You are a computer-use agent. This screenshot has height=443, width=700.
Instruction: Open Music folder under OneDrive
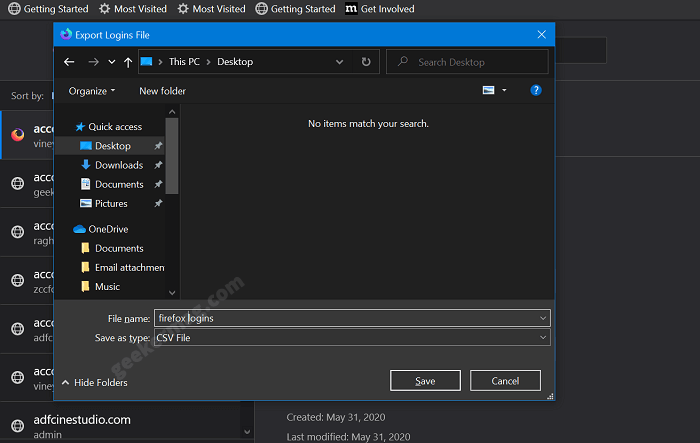pos(100,287)
